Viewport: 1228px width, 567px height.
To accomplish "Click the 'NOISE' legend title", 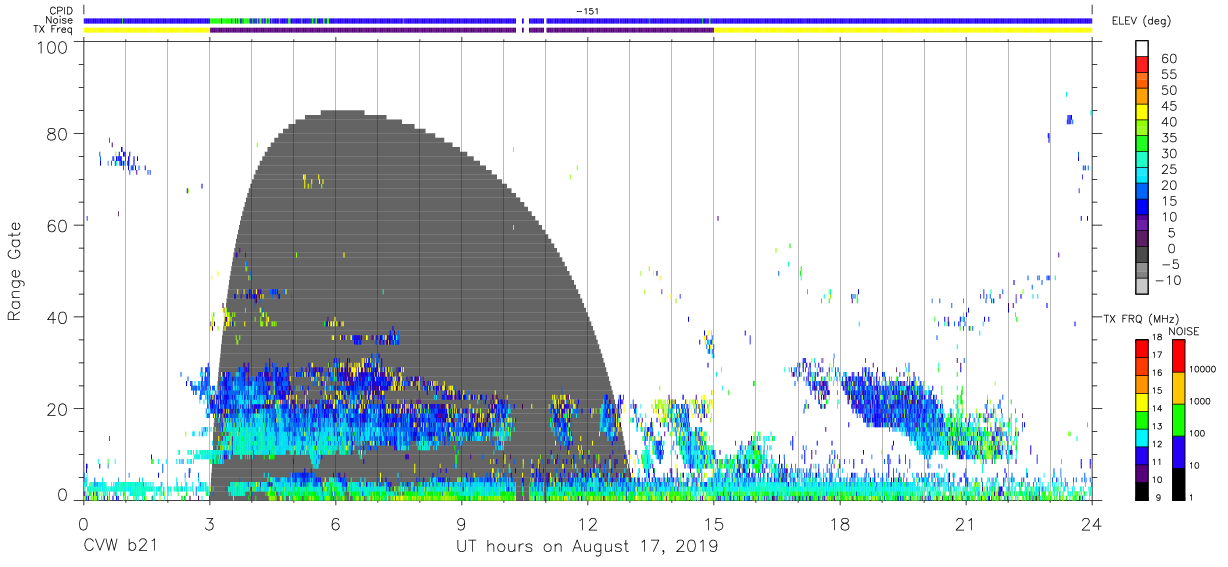I will pyautogui.click(x=1183, y=331).
